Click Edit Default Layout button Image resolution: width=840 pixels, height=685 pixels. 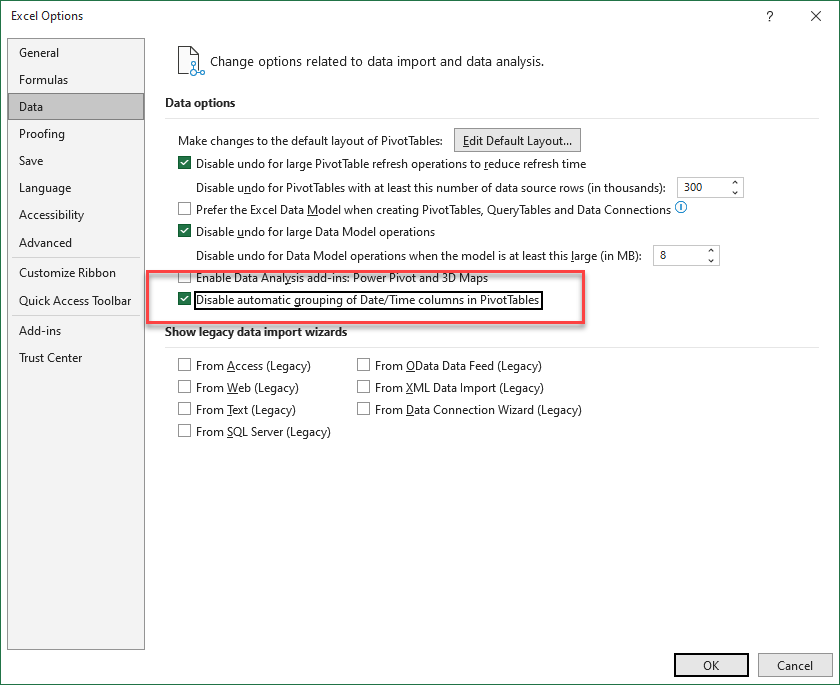[x=517, y=140]
